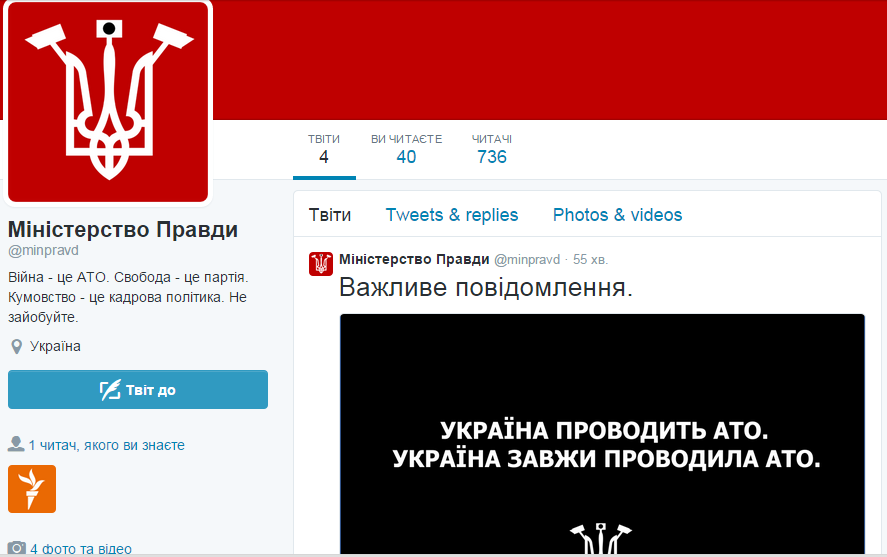
Task: Click the small avatar beside the tweet
Action: tap(321, 264)
